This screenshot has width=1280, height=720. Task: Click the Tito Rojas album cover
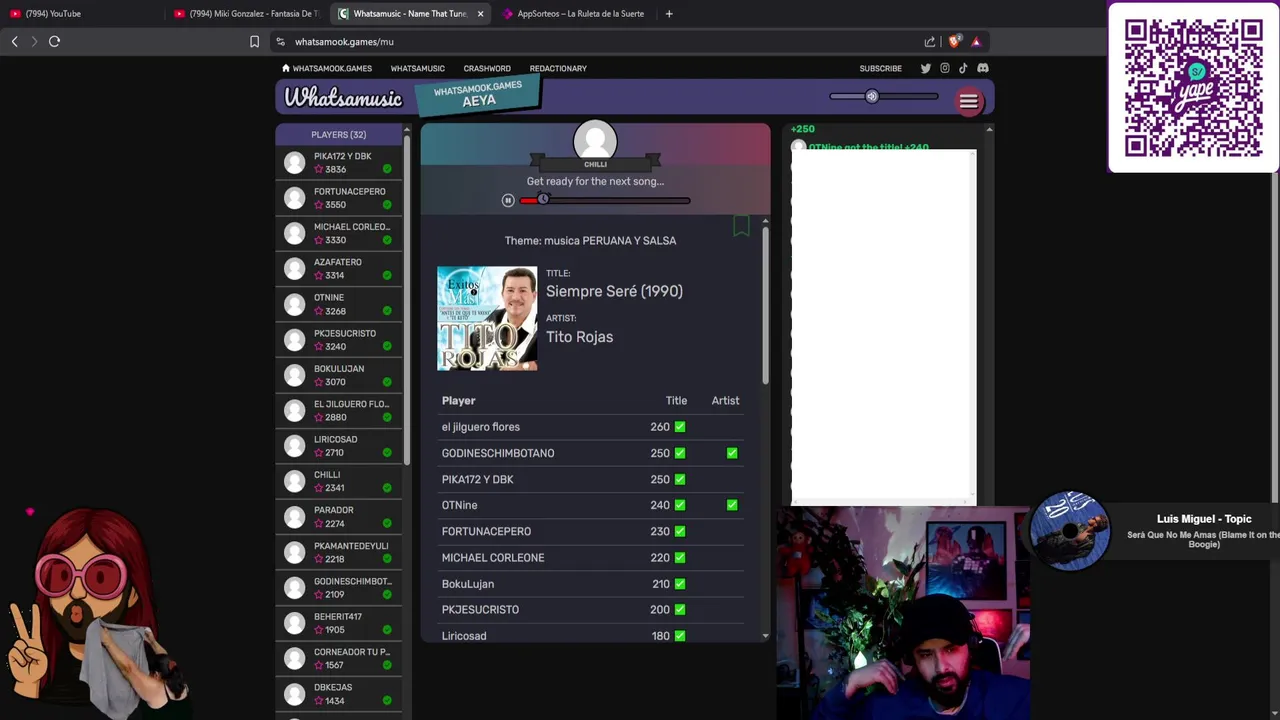[487, 318]
